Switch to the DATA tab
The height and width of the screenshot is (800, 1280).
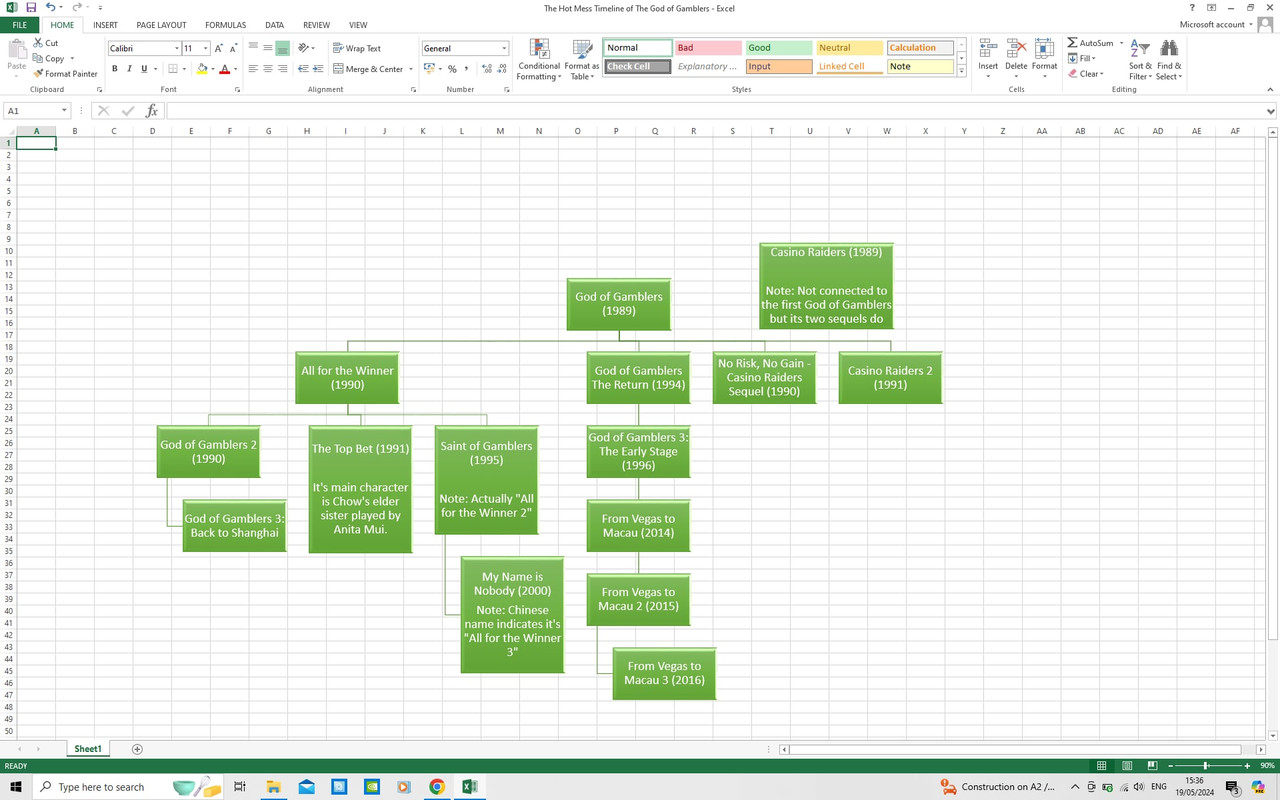pyautogui.click(x=274, y=25)
